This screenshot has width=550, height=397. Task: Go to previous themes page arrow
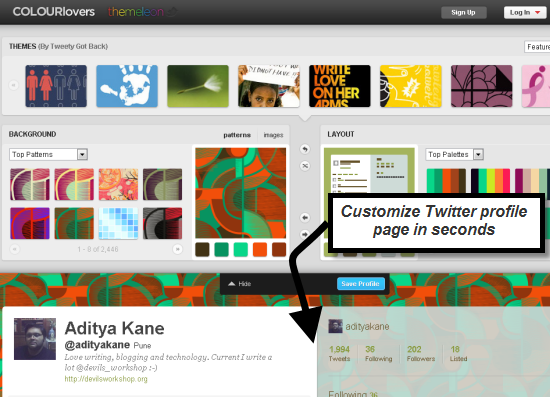14,85
